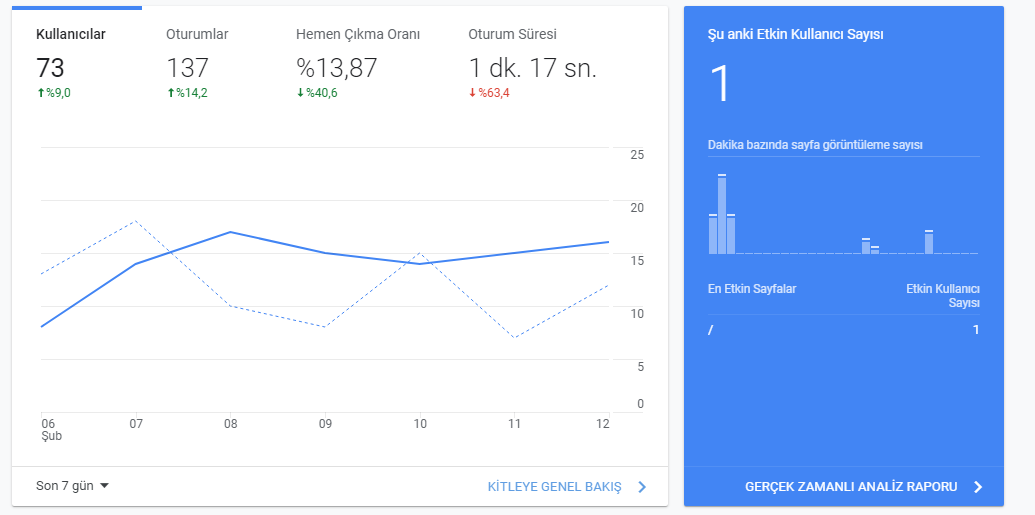Select the Oturum Süresi metric tab
The height and width of the screenshot is (515, 1035).
tap(533, 63)
